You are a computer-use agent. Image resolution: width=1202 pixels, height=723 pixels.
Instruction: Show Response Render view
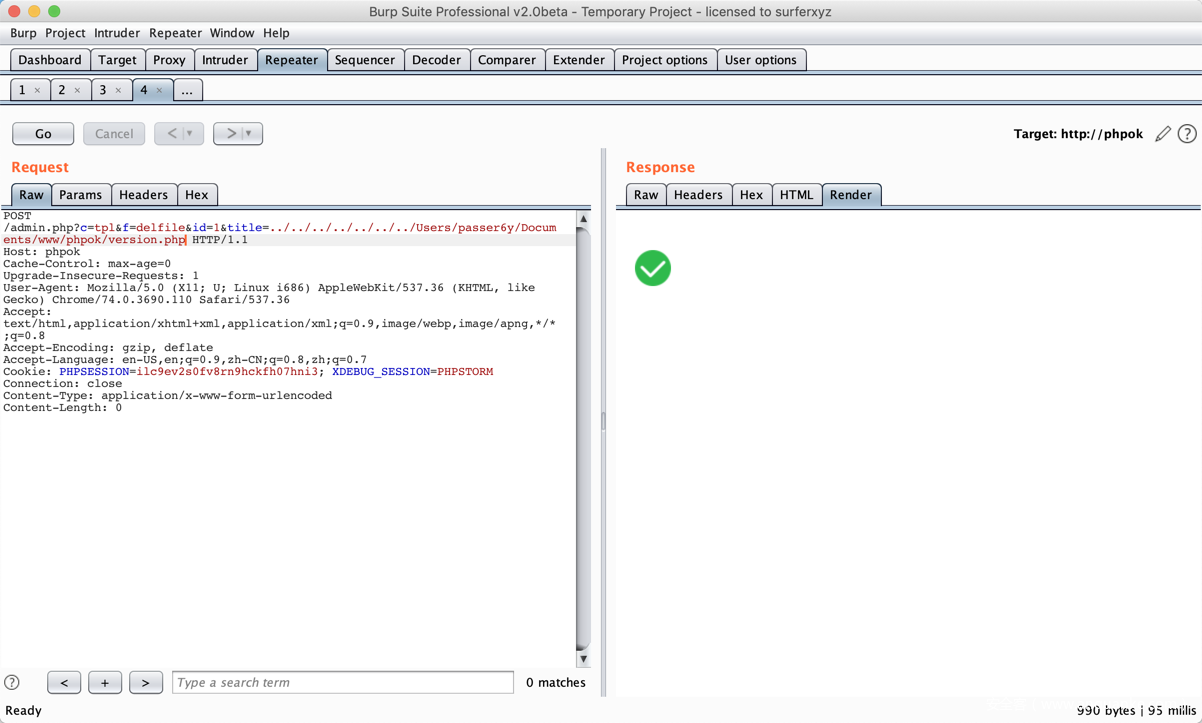851,195
